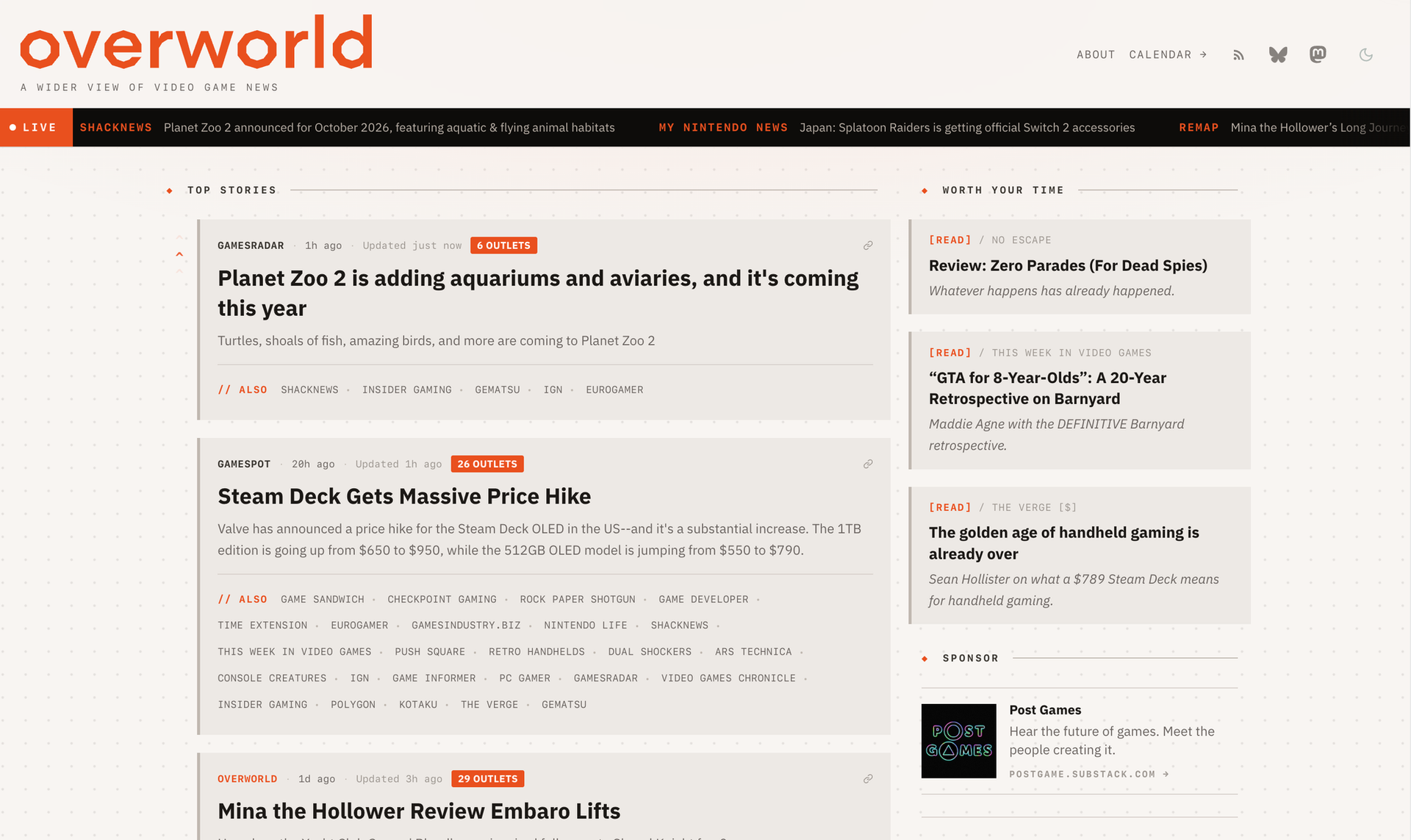Open Polygon coverage of the Steam Deck story
Screen dimensions: 1411x840
353,704
